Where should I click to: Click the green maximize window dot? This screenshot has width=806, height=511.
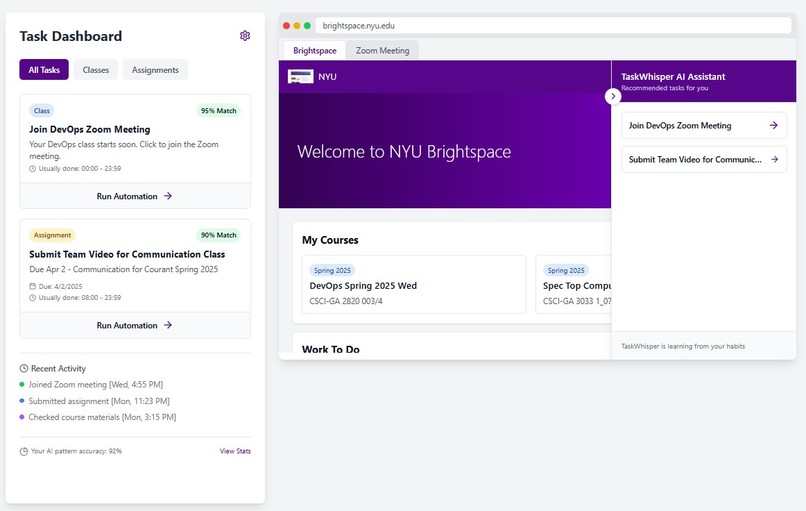point(307,26)
